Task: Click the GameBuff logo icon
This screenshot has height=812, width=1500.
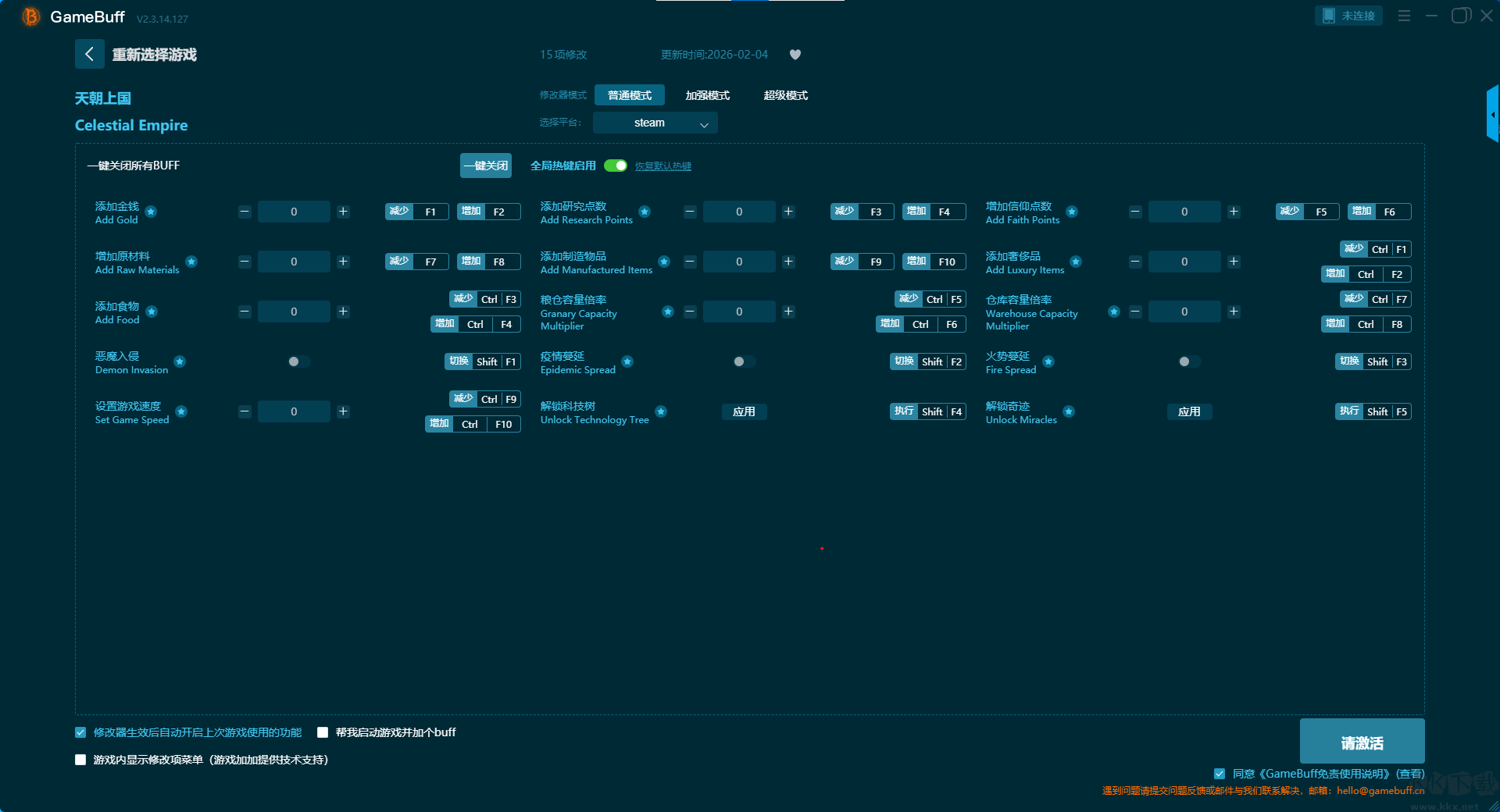Action: pos(30,16)
